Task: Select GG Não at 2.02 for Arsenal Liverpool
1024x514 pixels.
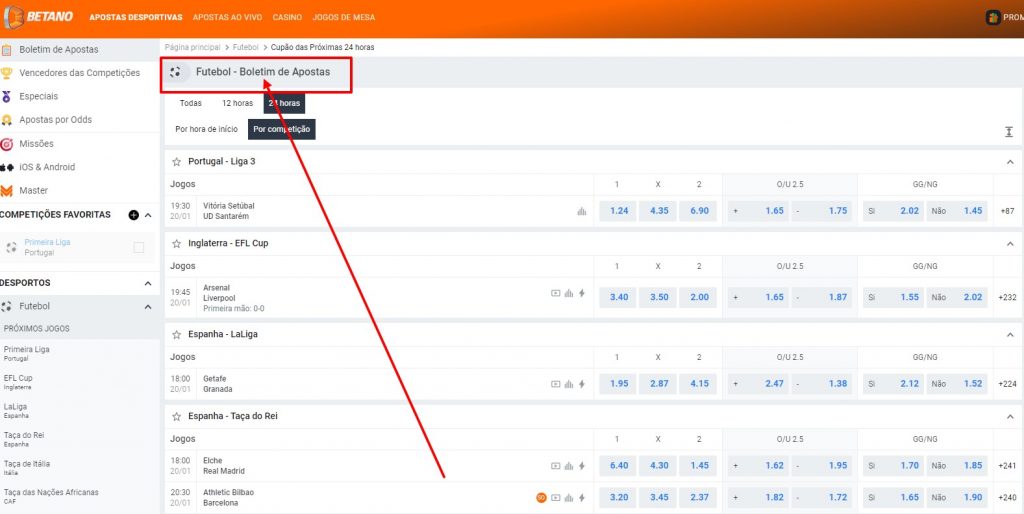Action: [x=957, y=297]
